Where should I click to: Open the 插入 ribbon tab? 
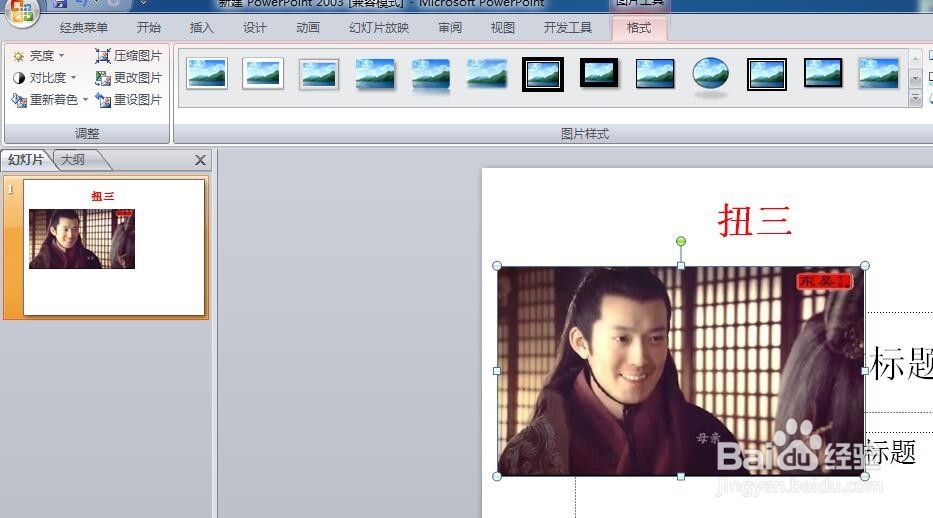[201, 27]
